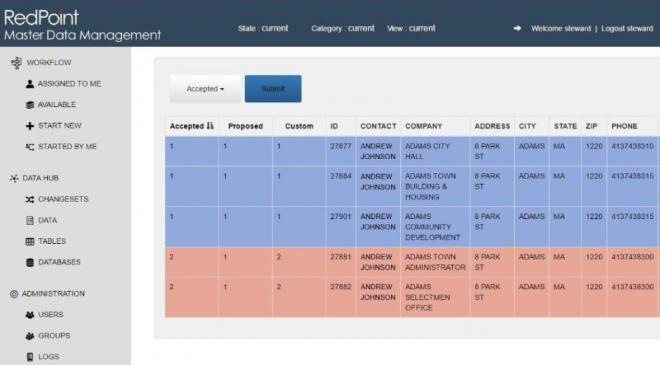
Task: Select row with ID 27877
Action: [x=412, y=151]
